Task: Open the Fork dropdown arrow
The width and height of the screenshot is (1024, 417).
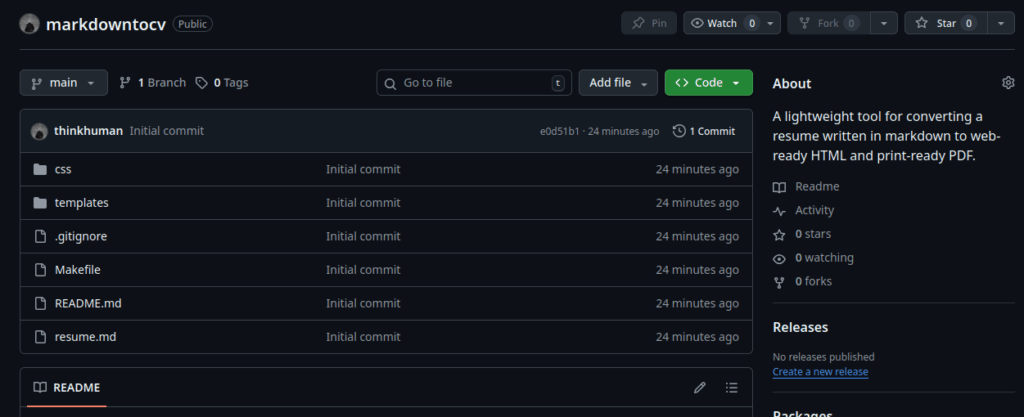Action: click(884, 23)
